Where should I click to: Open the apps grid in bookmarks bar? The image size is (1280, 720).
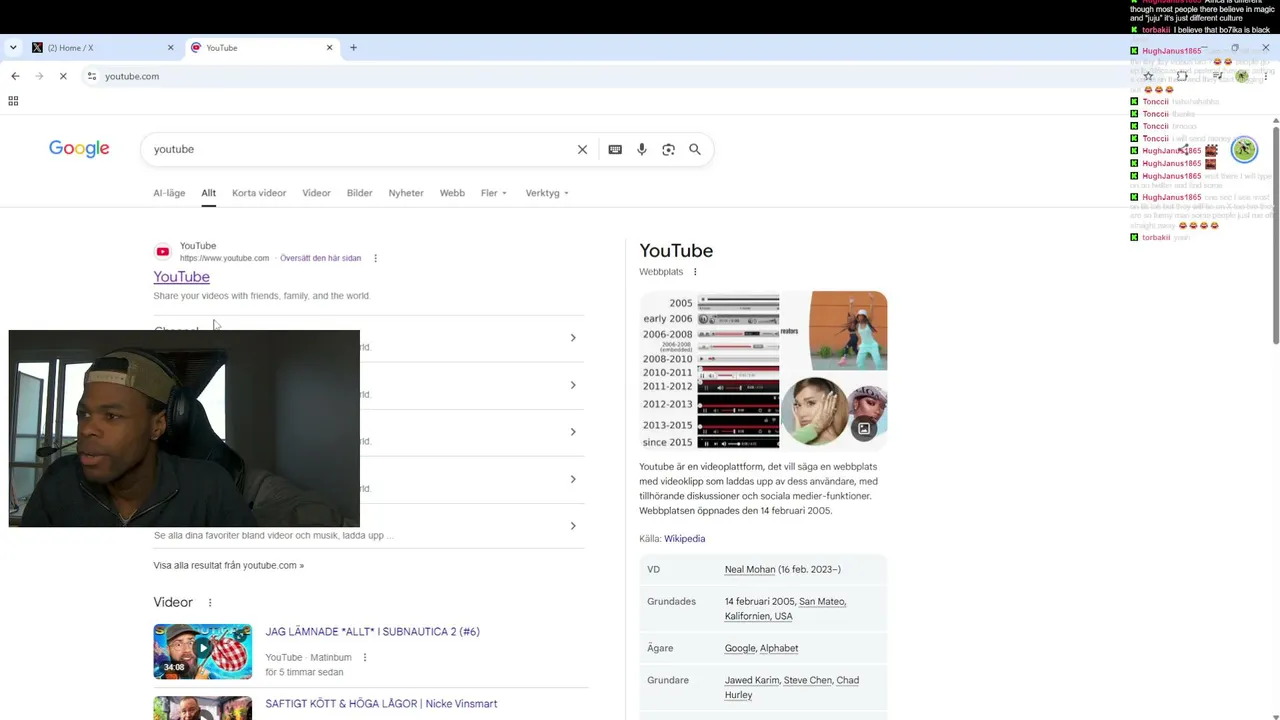point(13,101)
